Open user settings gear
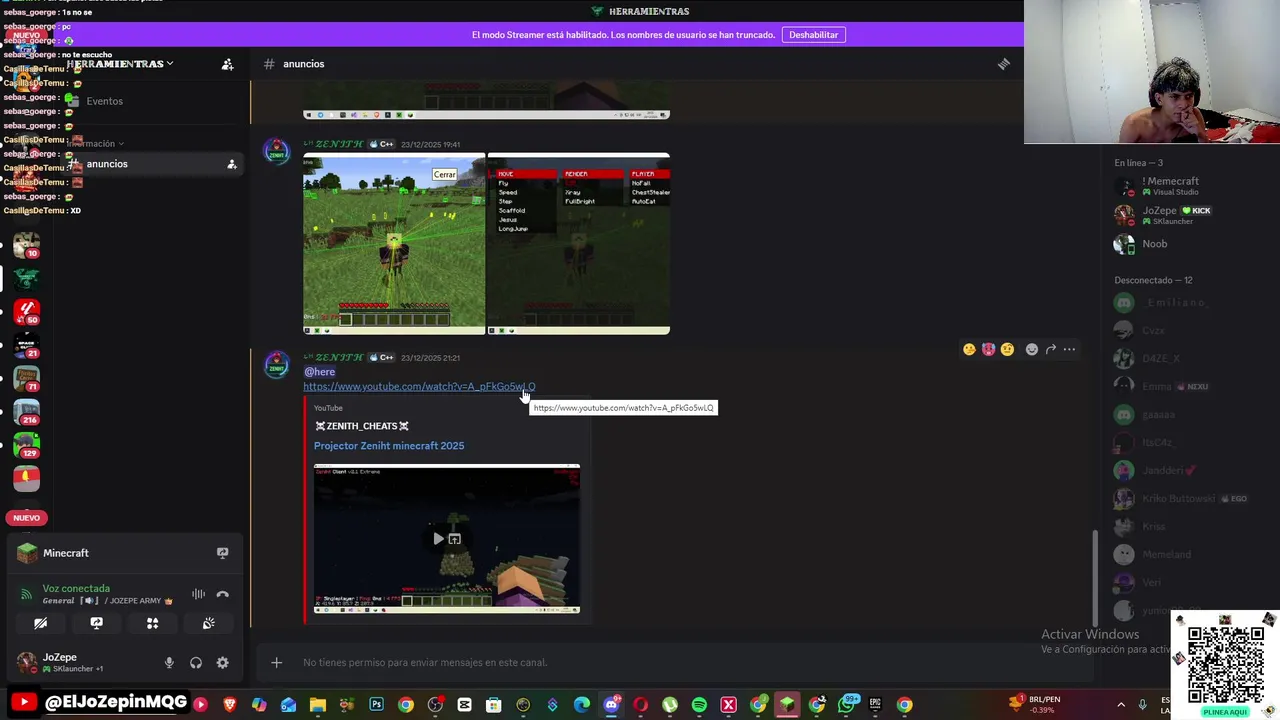The width and height of the screenshot is (1280, 720). (x=222, y=662)
